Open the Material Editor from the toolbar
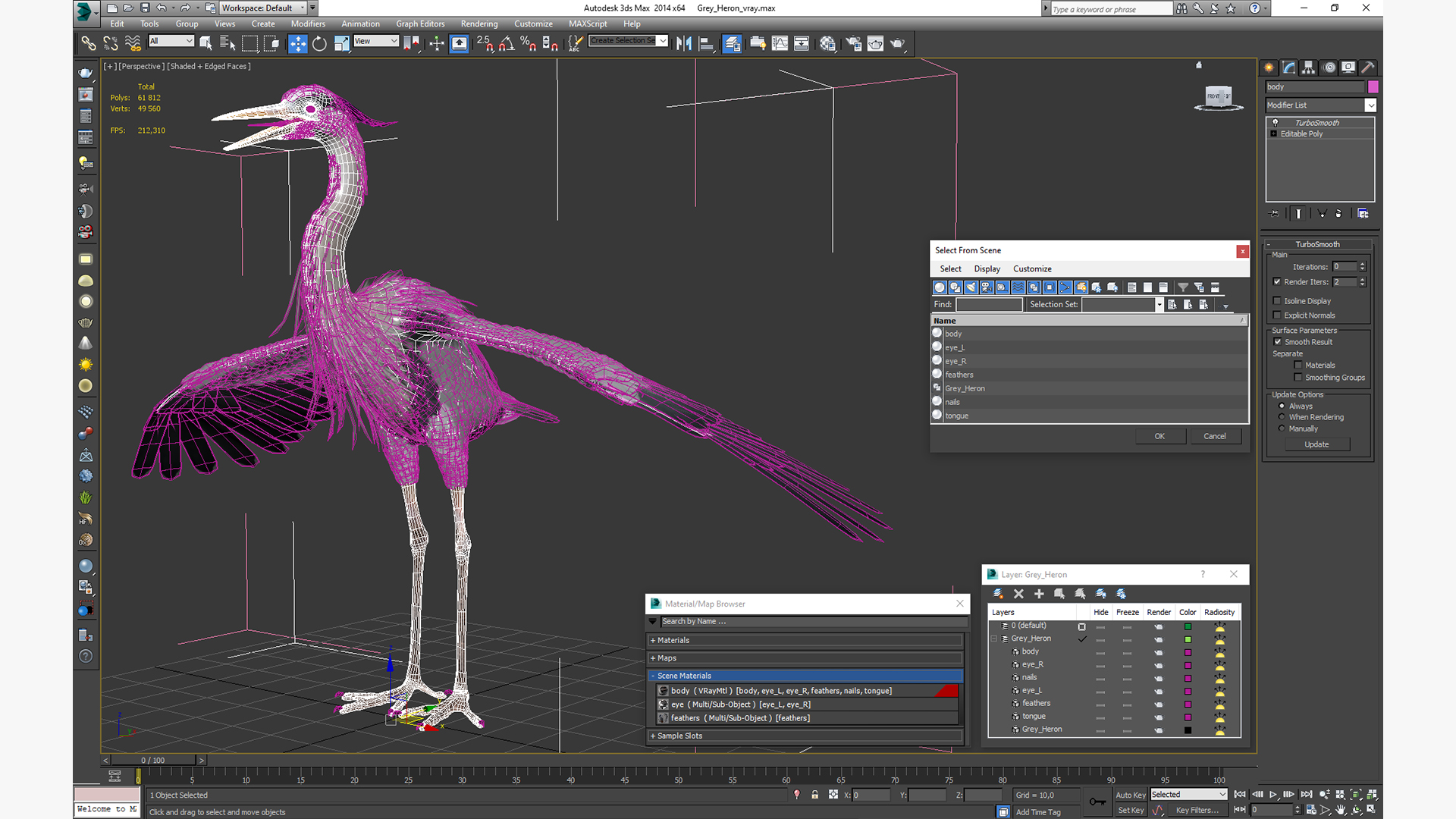The image size is (1456, 819). click(827, 44)
